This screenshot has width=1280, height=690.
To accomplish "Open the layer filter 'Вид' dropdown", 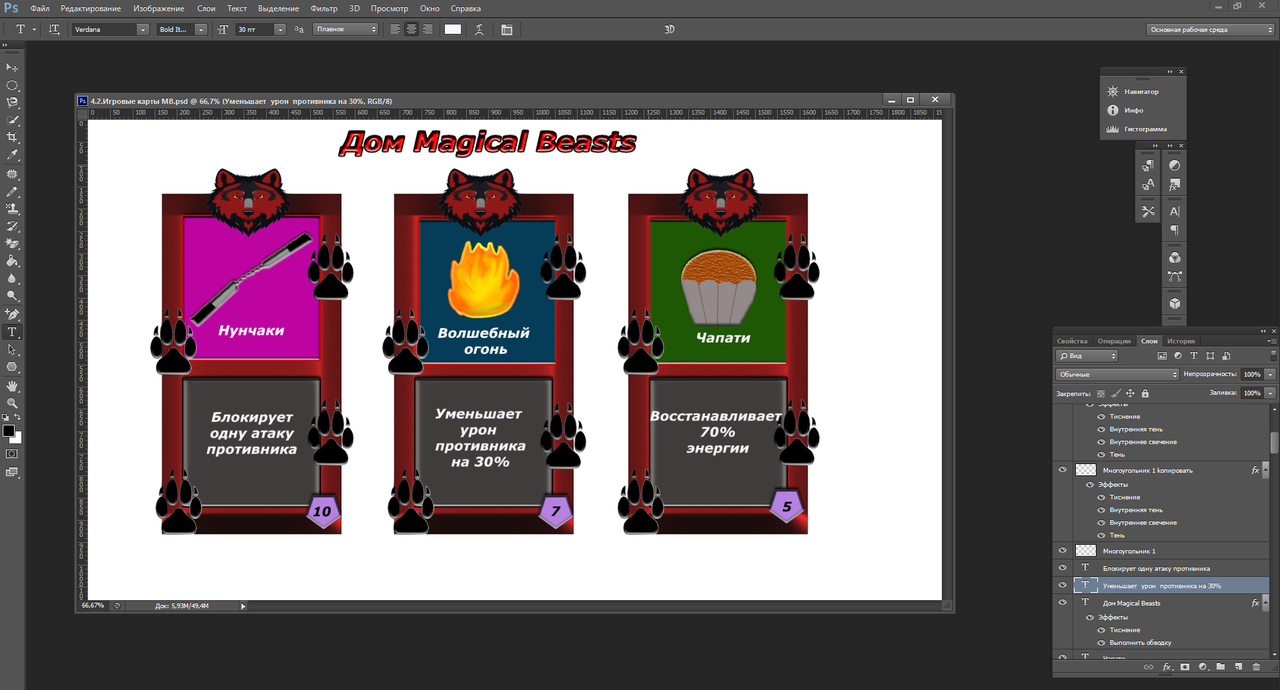I will 1087,356.
